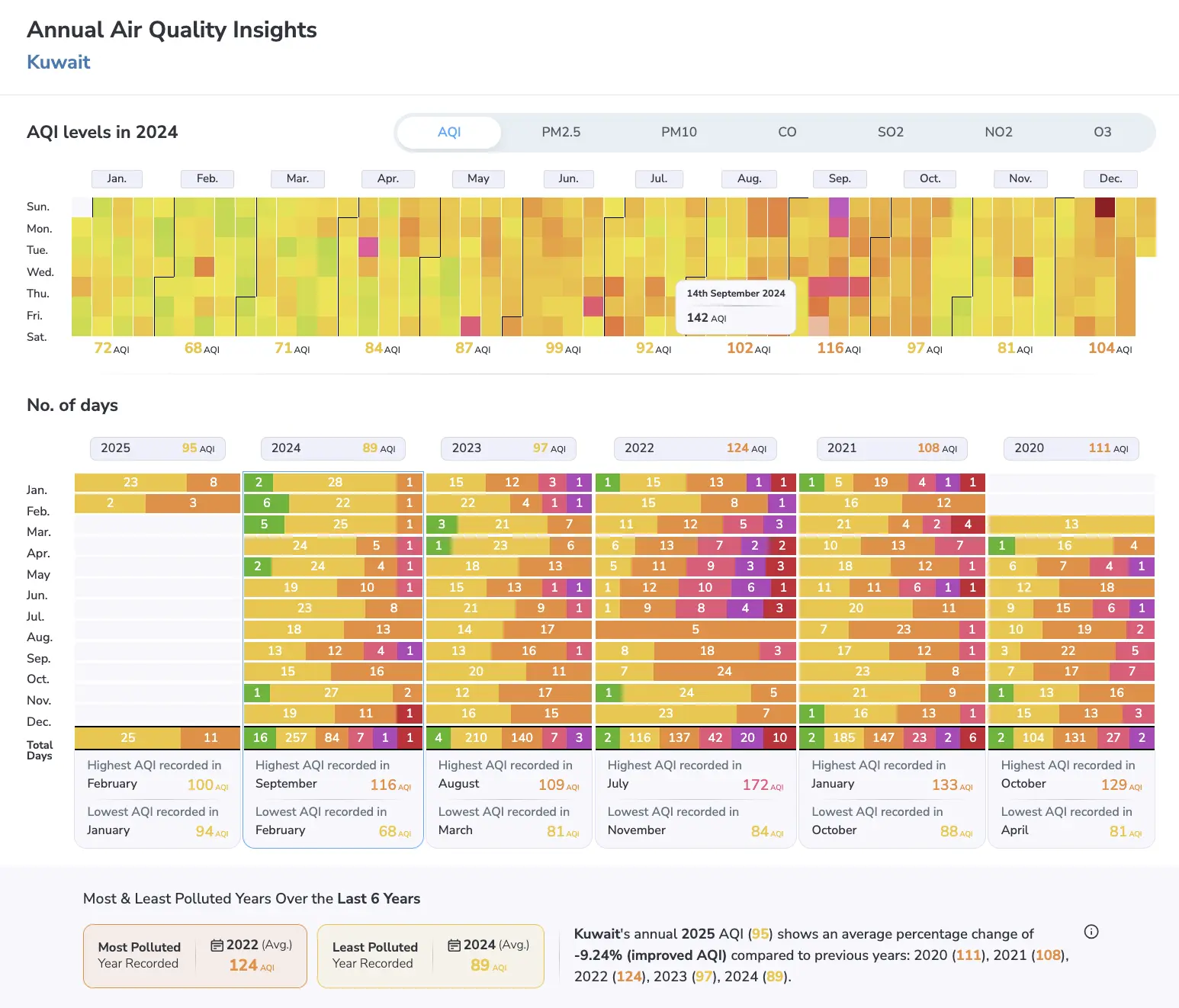Click the 72 AQI average under January

[111, 348]
